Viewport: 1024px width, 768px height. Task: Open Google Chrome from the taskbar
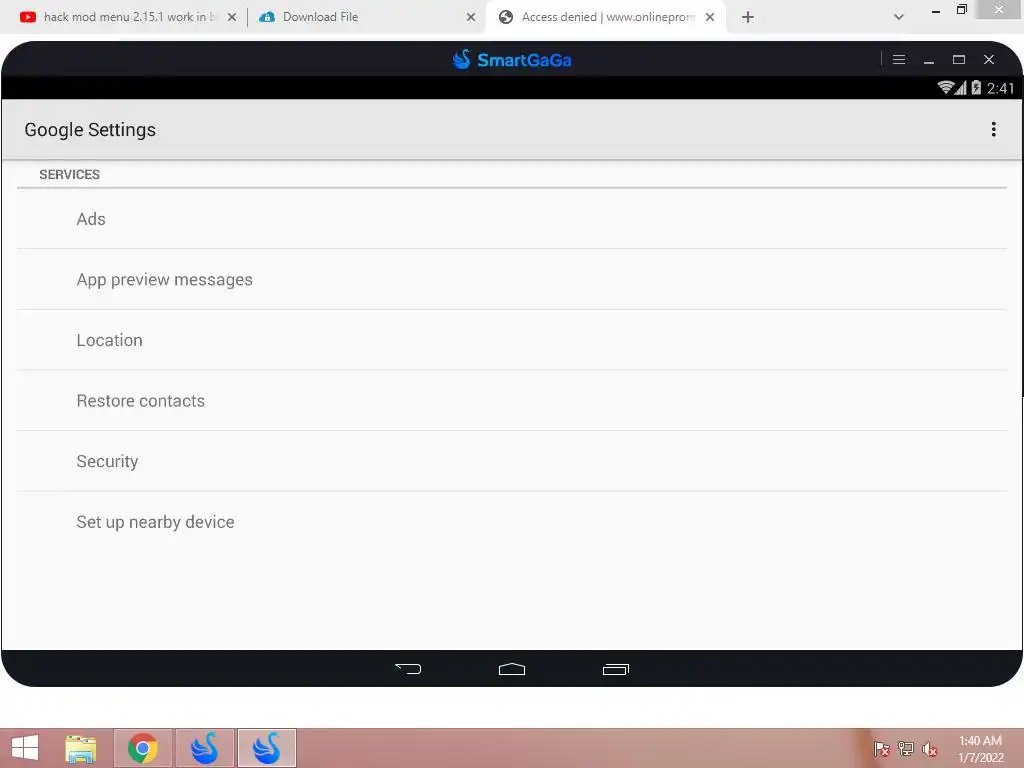point(142,748)
